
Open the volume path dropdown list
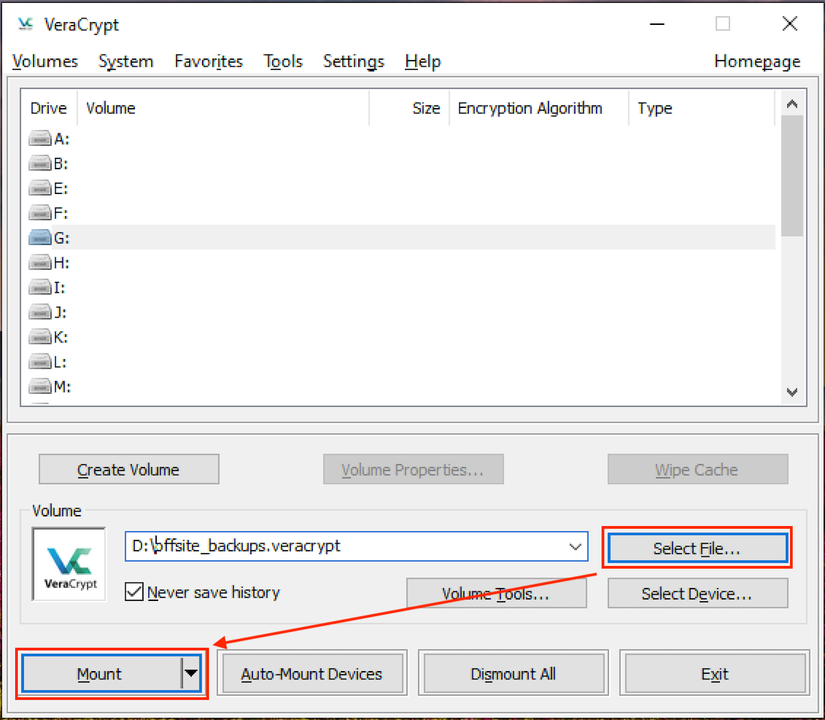pyautogui.click(x=575, y=547)
